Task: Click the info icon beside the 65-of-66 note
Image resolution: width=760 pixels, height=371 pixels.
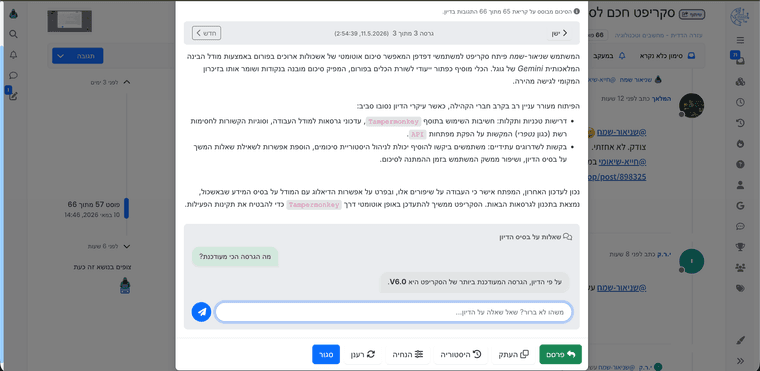Action: (x=576, y=11)
